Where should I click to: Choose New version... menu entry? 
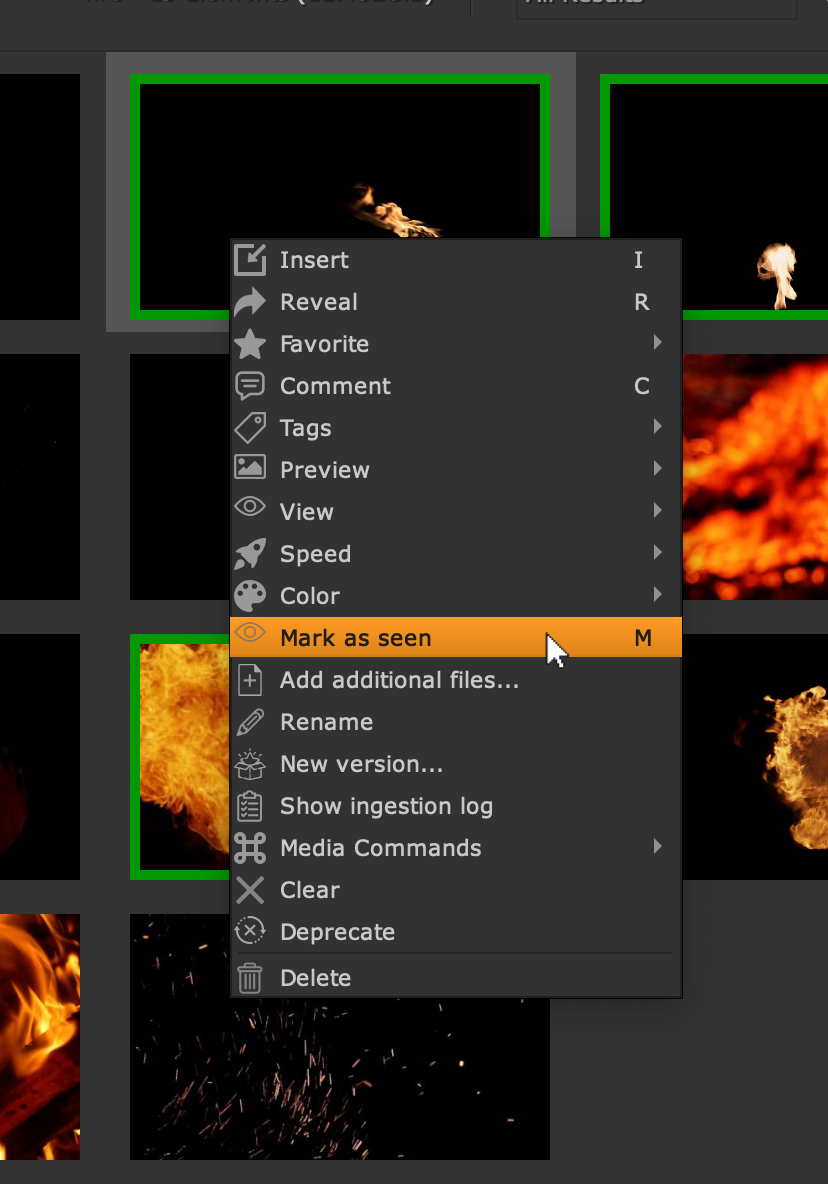click(x=361, y=764)
